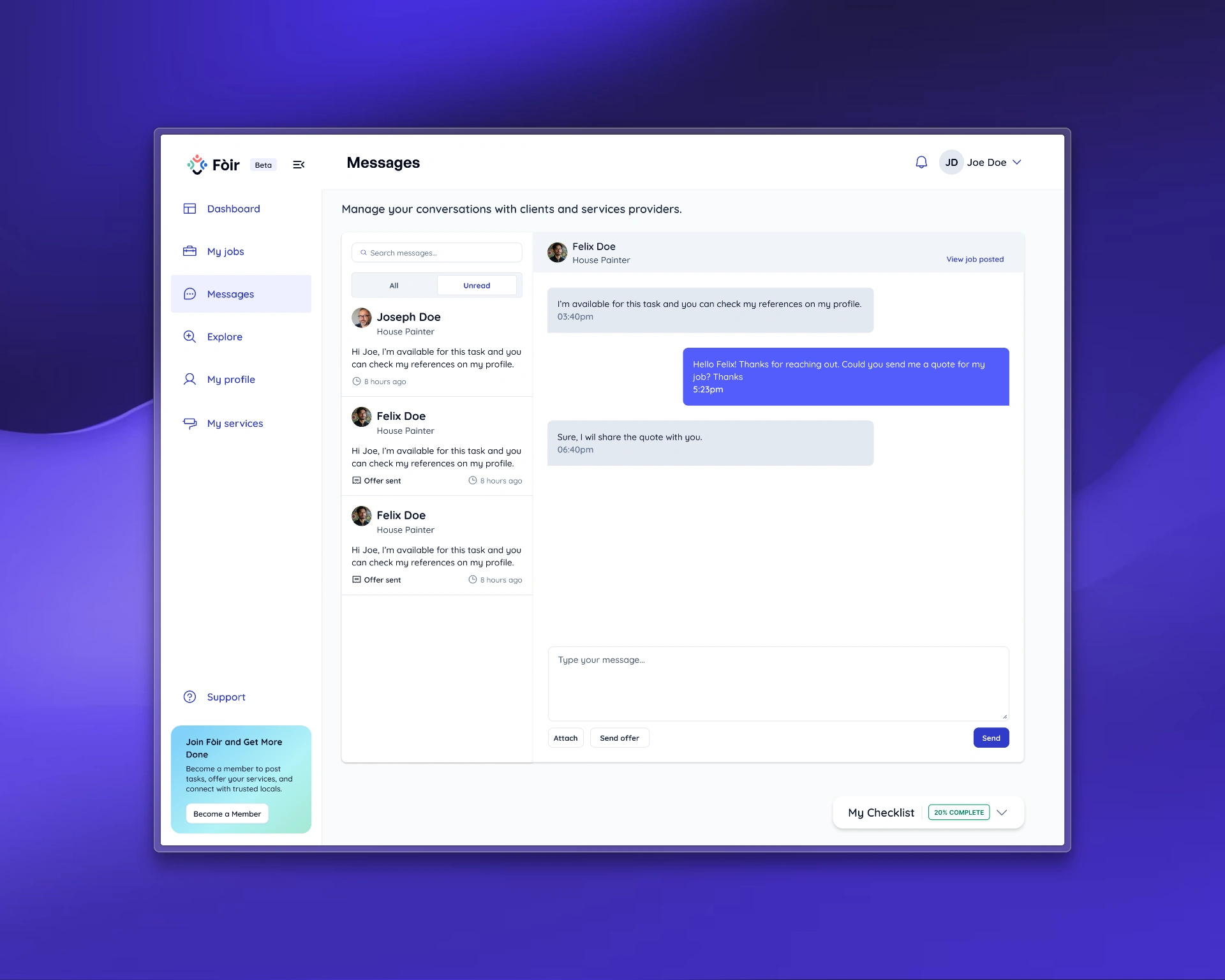
Task: Click Joe Doe username in header
Action: (x=987, y=163)
